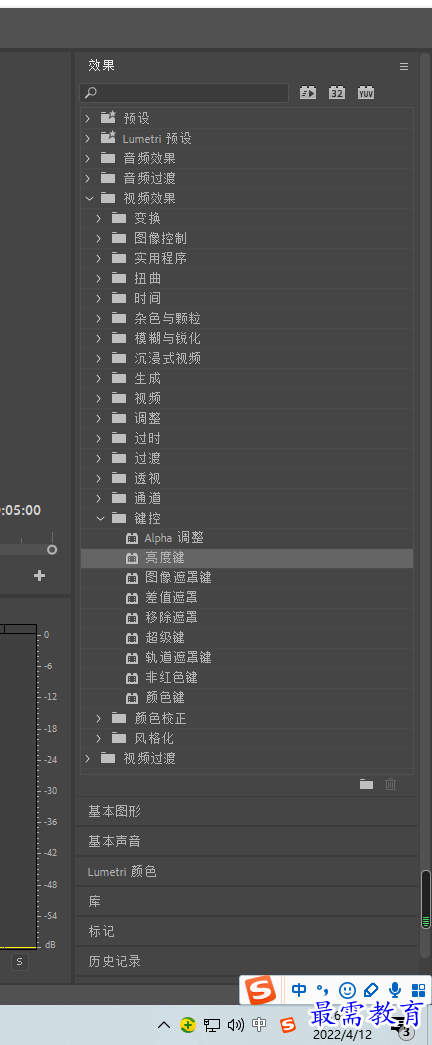432x1045 pixels.
Task: Toggle YUV effects filter icon
Action: tap(366, 93)
